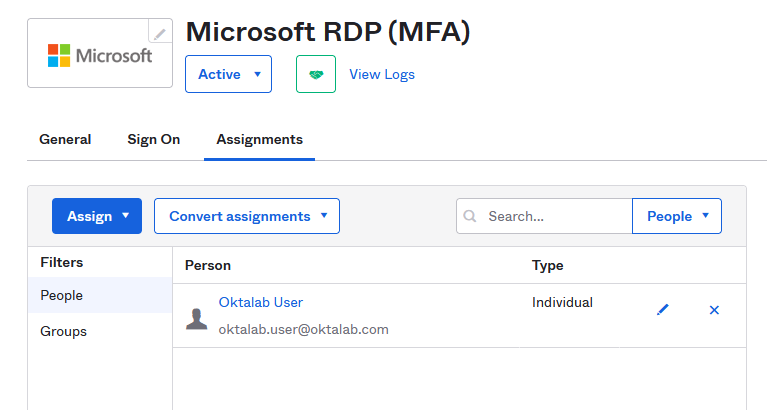This screenshot has width=767, height=410.
Task: Switch to the General tab
Action: pos(65,140)
